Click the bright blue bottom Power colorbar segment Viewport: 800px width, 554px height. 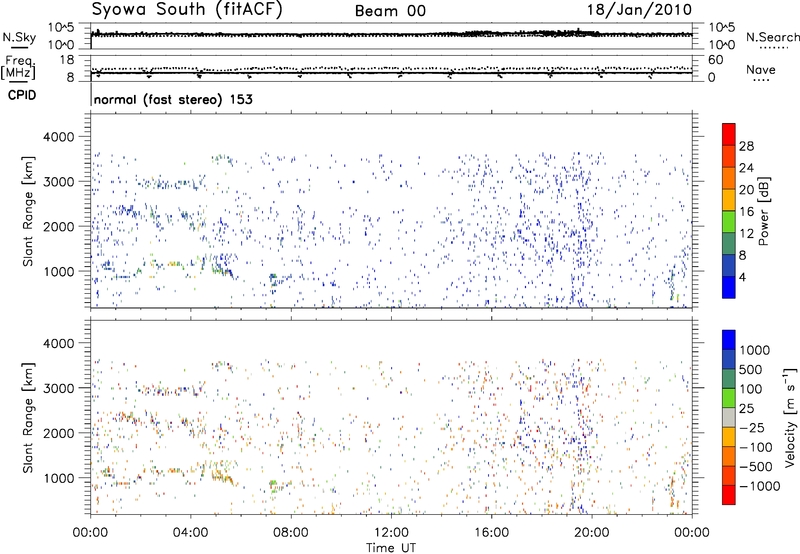pyautogui.click(x=729, y=287)
